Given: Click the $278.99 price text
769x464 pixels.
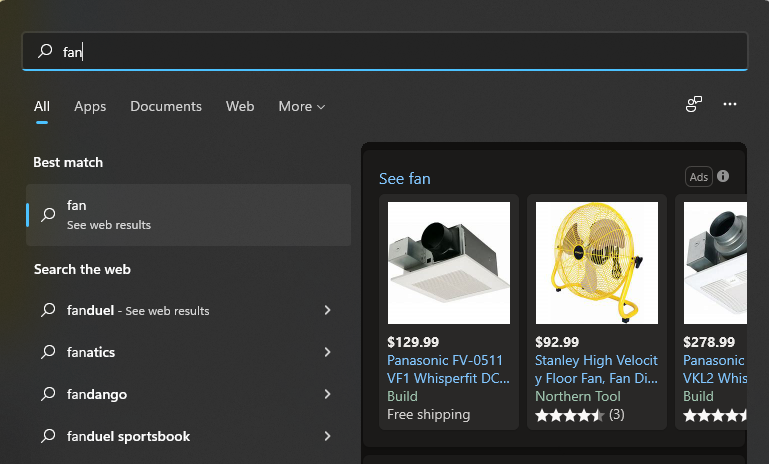Looking at the screenshot, I should click(709, 342).
